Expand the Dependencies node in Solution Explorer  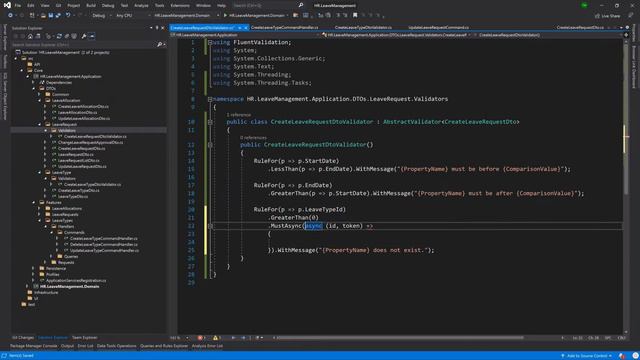click(33, 82)
